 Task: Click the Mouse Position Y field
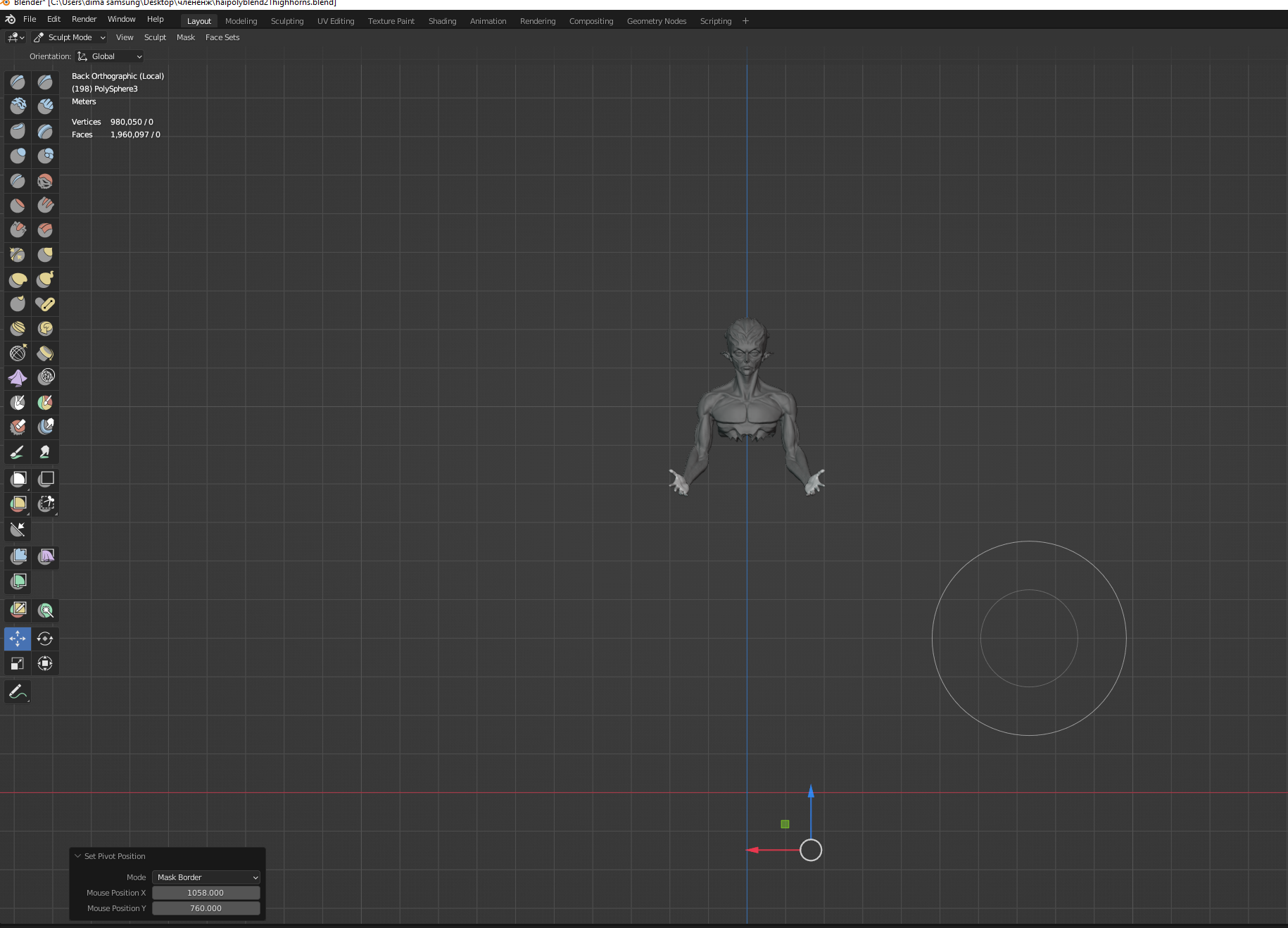(206, 908)
